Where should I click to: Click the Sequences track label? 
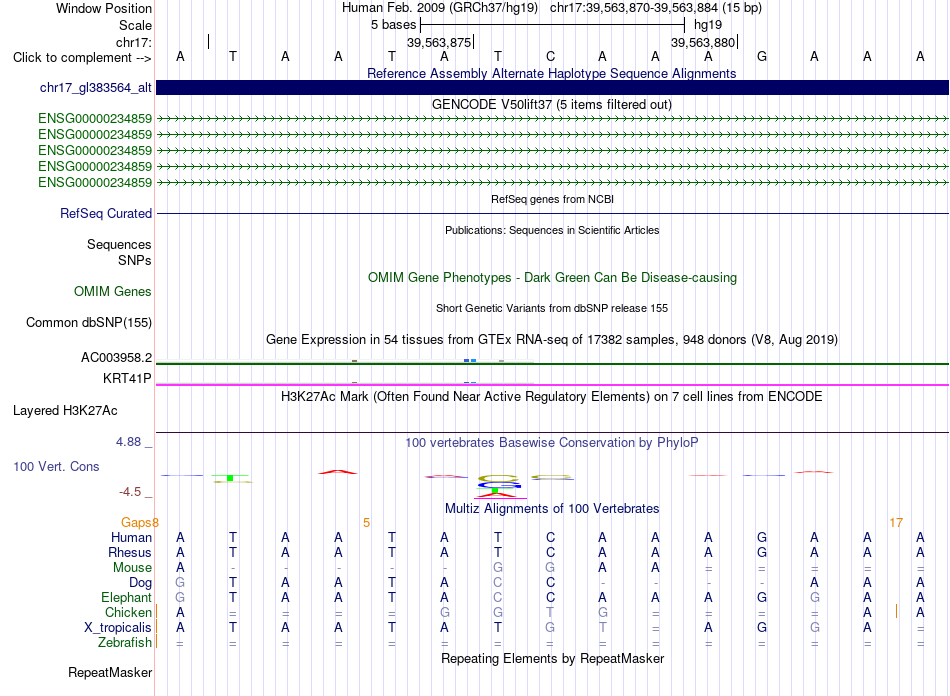pyautogui.click(x=119, y=244)
